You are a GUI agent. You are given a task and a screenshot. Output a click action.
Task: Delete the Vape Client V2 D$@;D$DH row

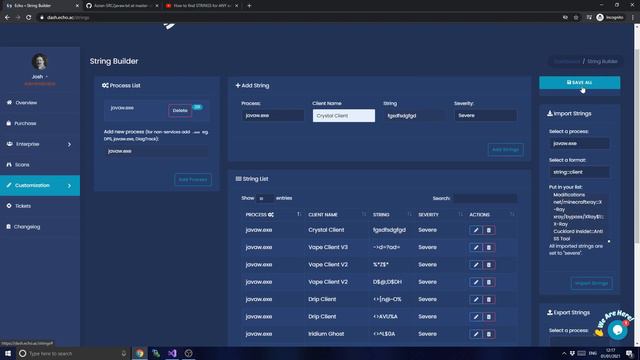pos(489,282)
